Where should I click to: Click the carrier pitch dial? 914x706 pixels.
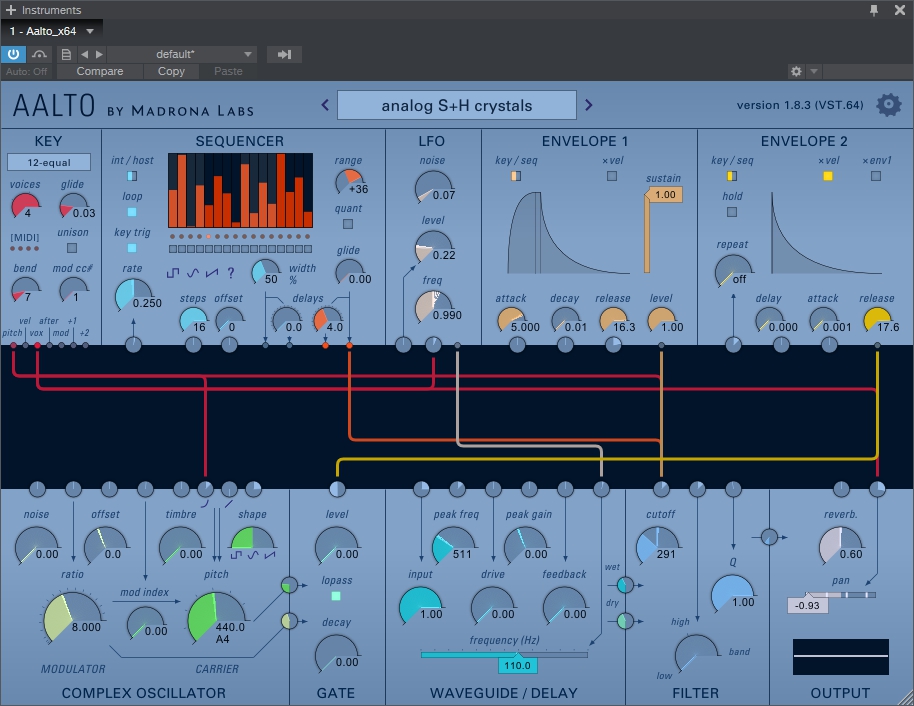coord(216,619)
